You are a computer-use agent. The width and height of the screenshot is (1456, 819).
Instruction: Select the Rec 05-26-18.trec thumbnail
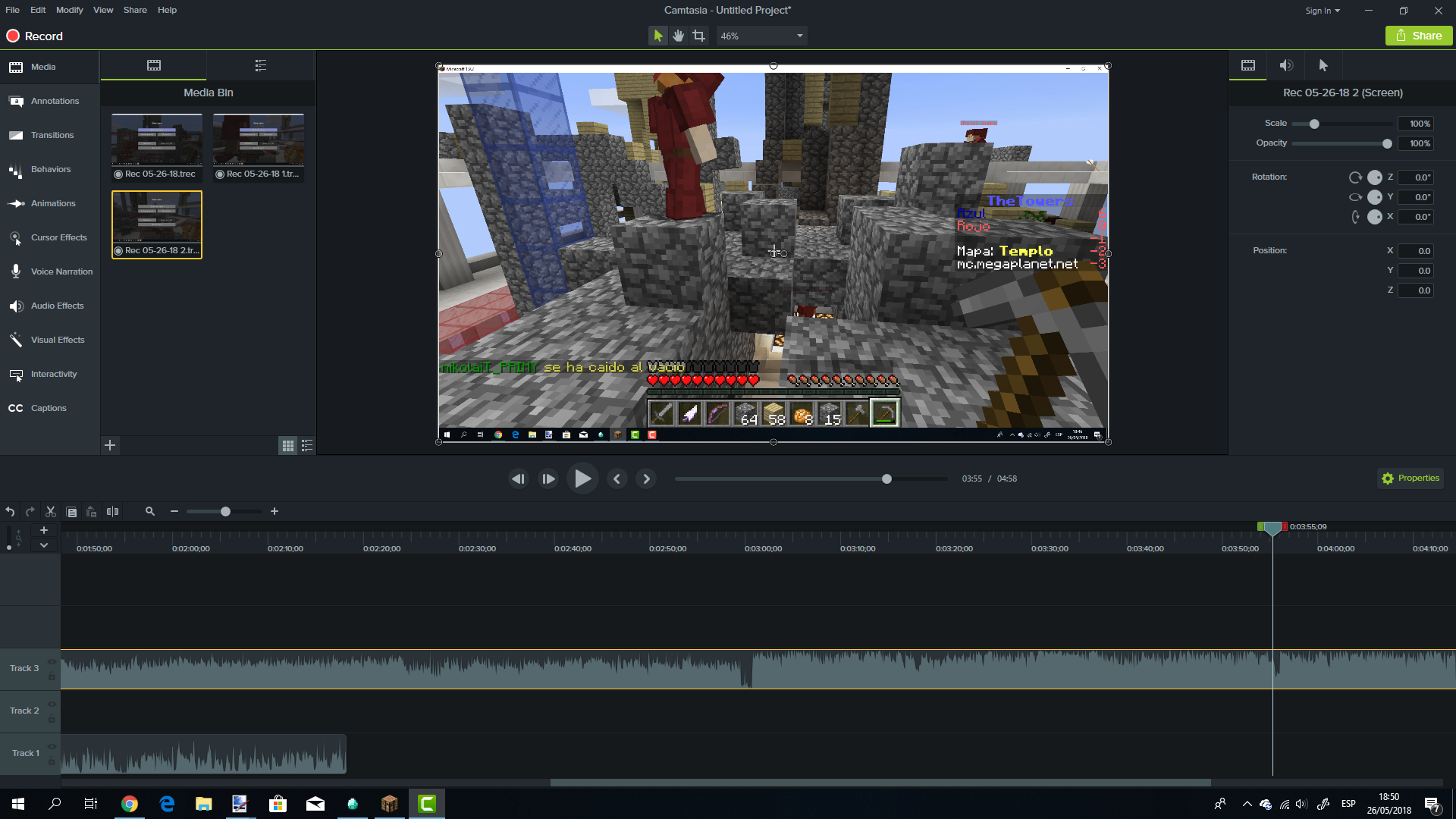click(157, 147)
